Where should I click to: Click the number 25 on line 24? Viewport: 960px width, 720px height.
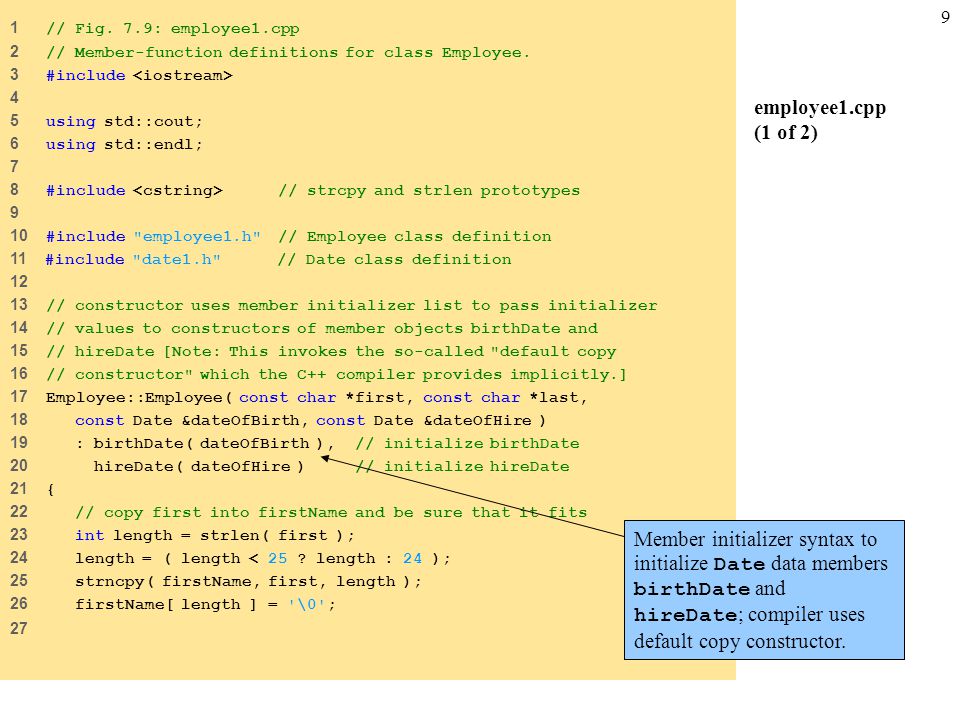click(277, 558)
